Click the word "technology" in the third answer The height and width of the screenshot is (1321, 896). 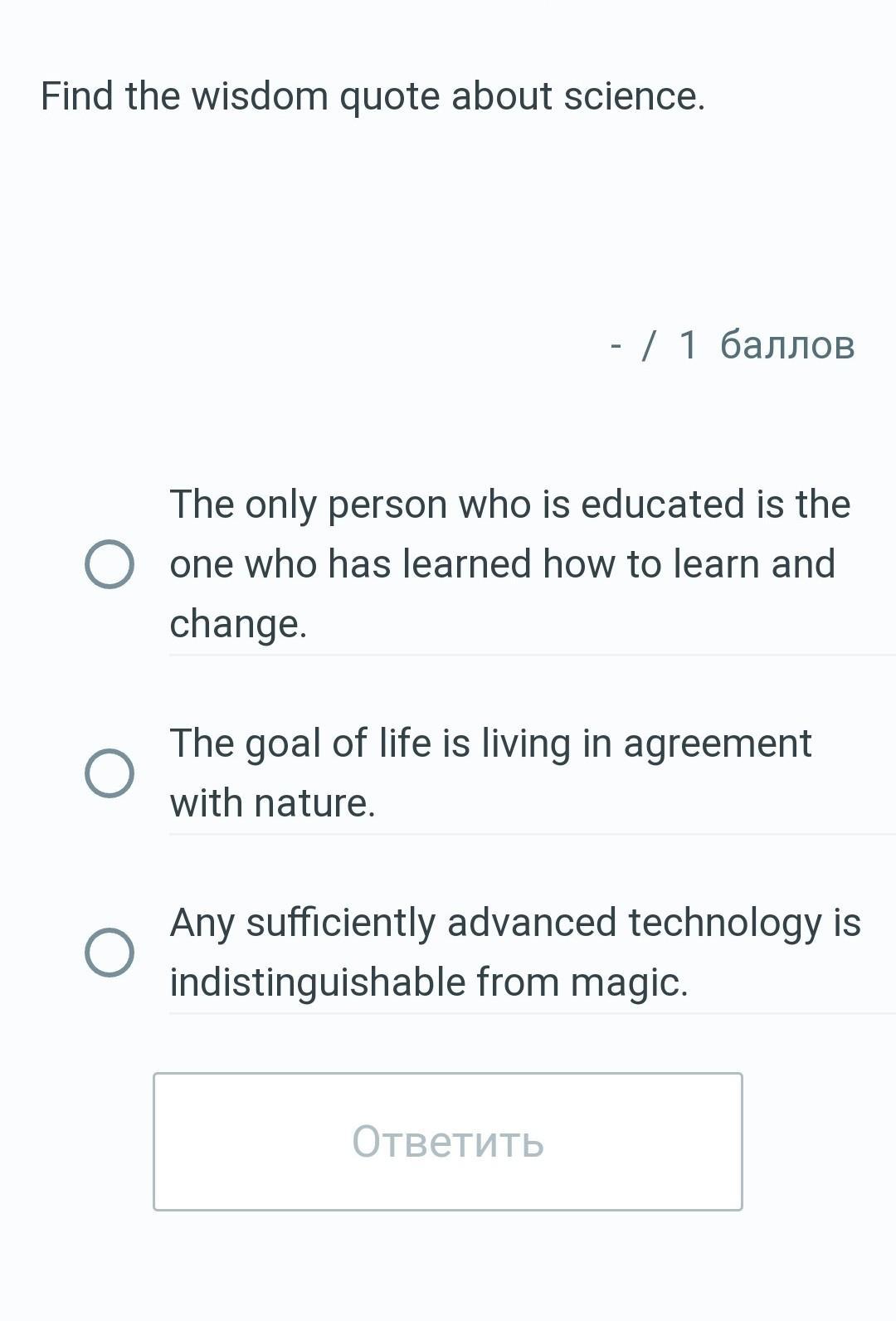[x=724, y=923]
